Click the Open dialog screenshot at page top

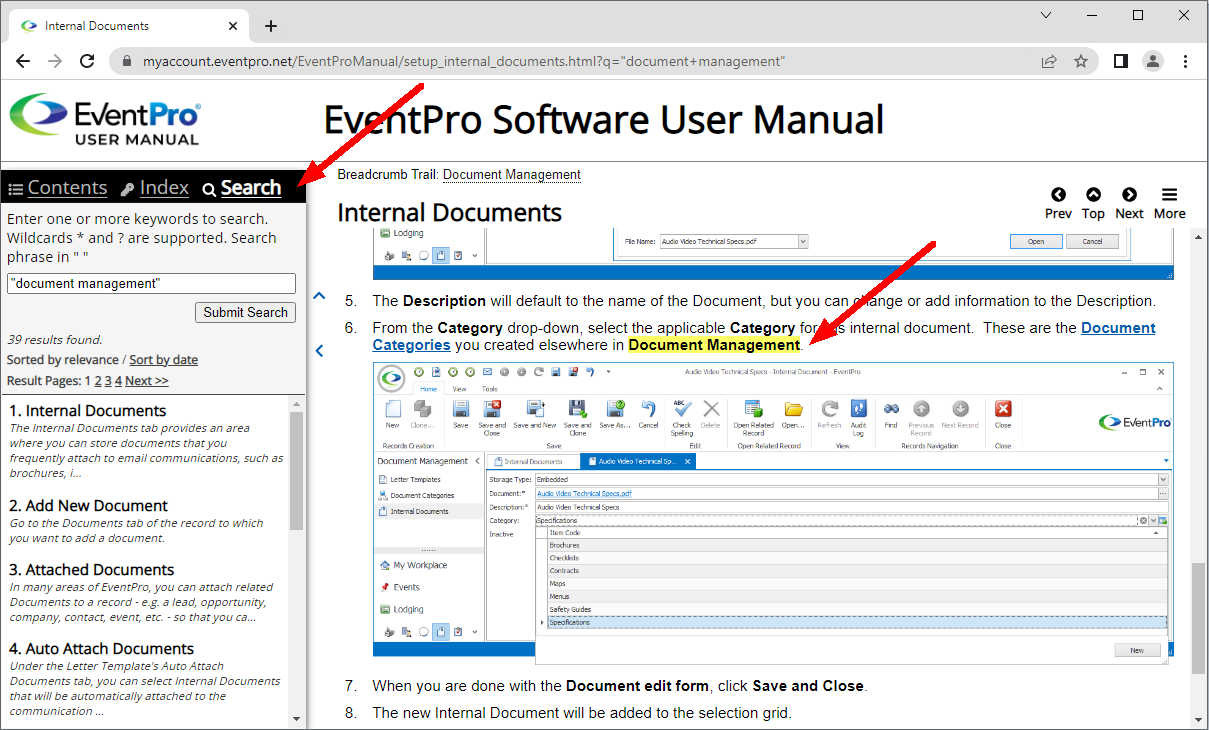773,254
